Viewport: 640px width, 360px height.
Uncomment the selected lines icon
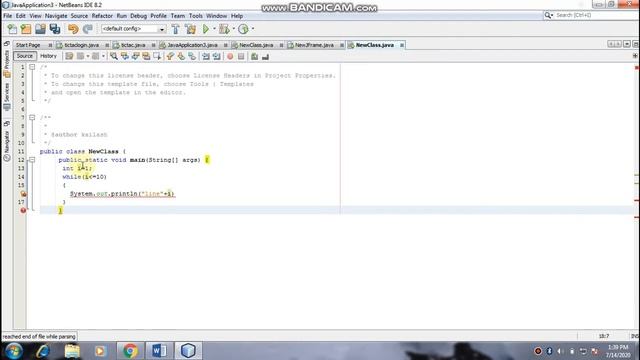click(265, 56)
